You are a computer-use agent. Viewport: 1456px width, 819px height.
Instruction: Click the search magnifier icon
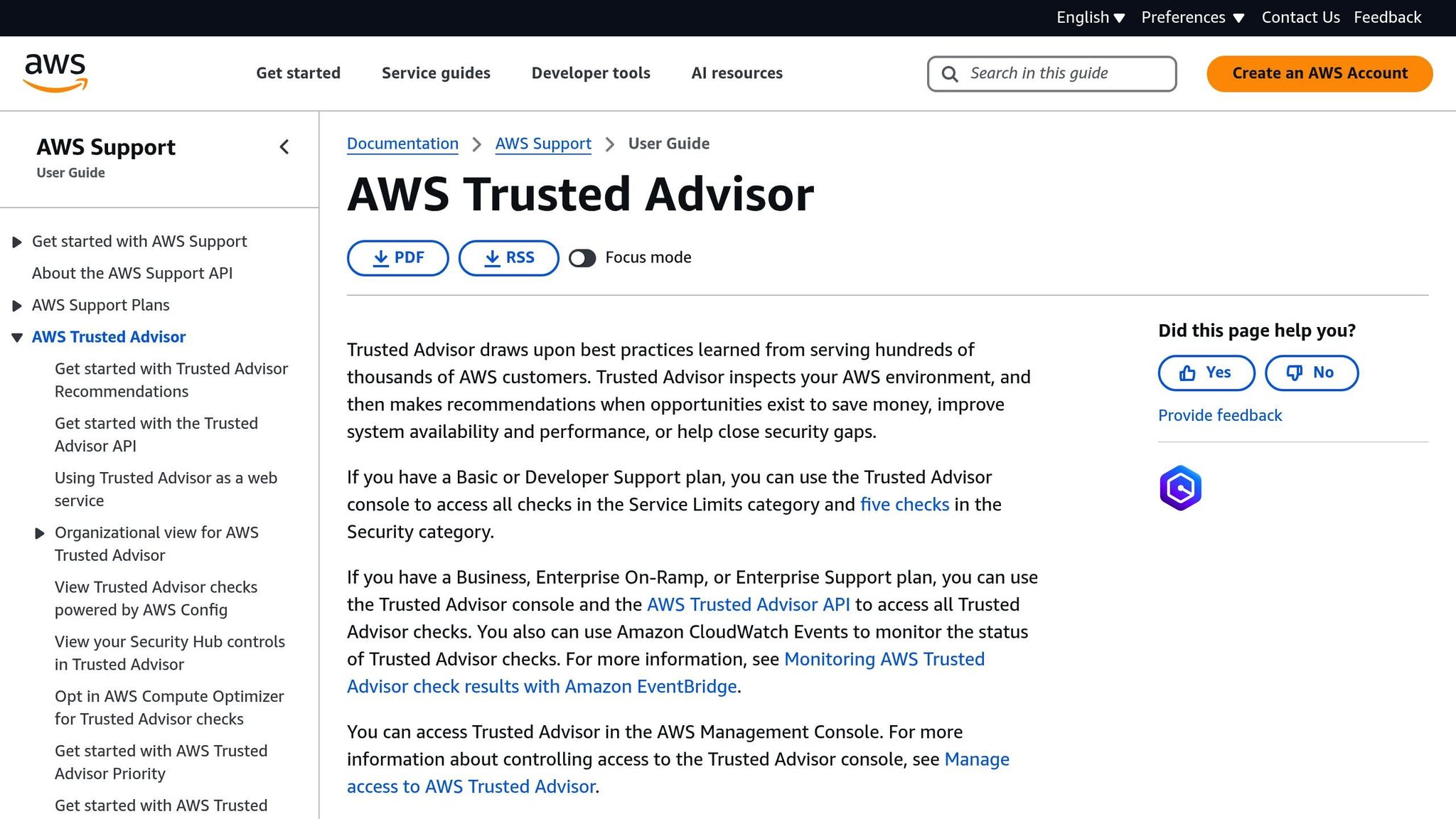pyautogui.click(x=949, y=74)
